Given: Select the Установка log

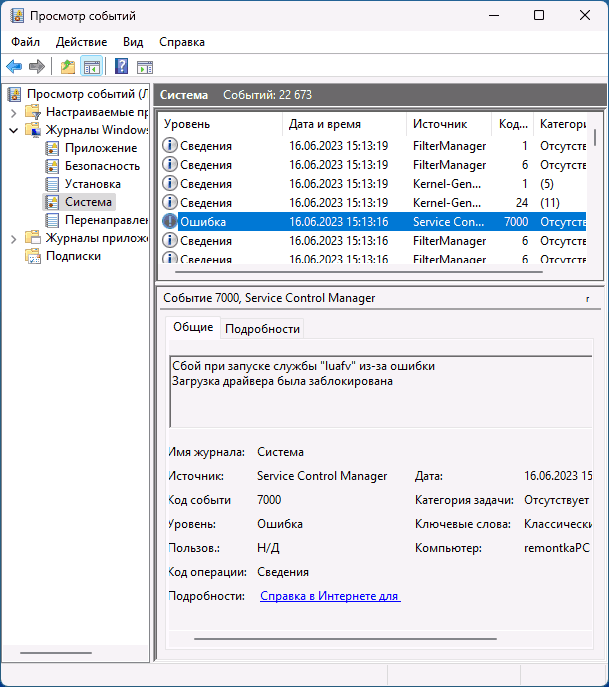Looking at the screenshot, I should (x=92, y=184).
